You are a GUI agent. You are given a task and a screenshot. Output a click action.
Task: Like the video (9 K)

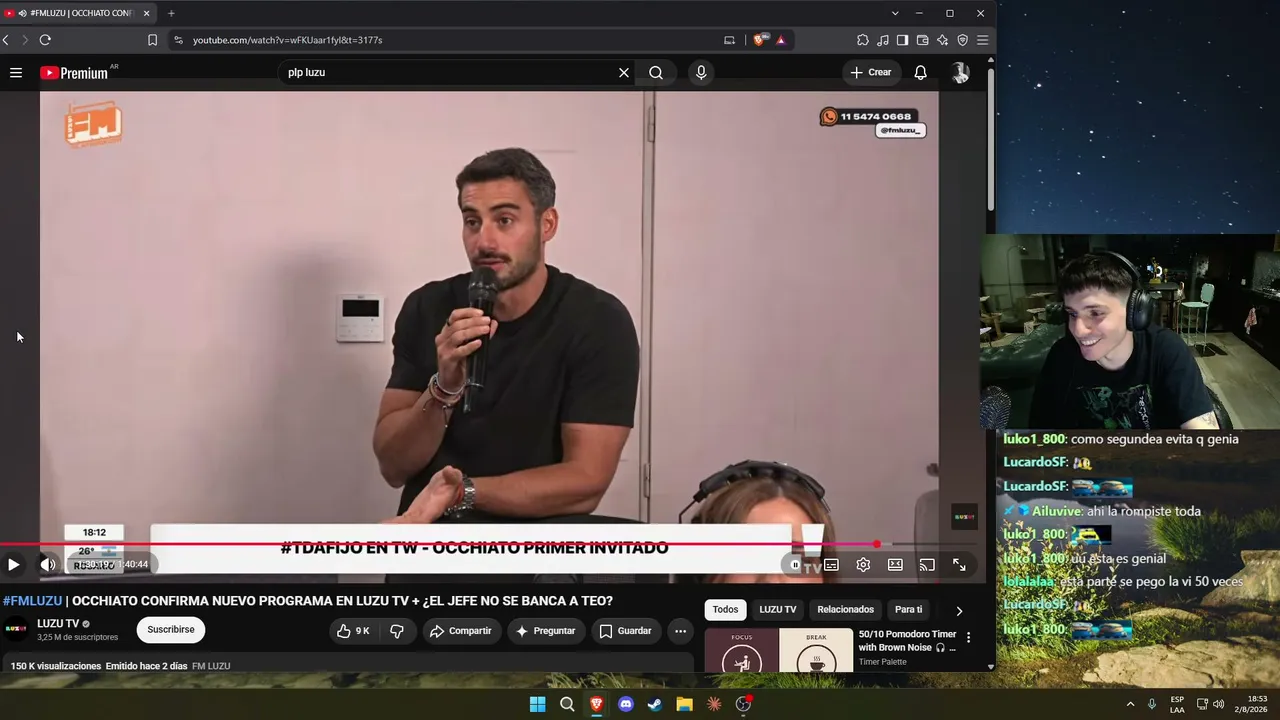coord(354,631)
